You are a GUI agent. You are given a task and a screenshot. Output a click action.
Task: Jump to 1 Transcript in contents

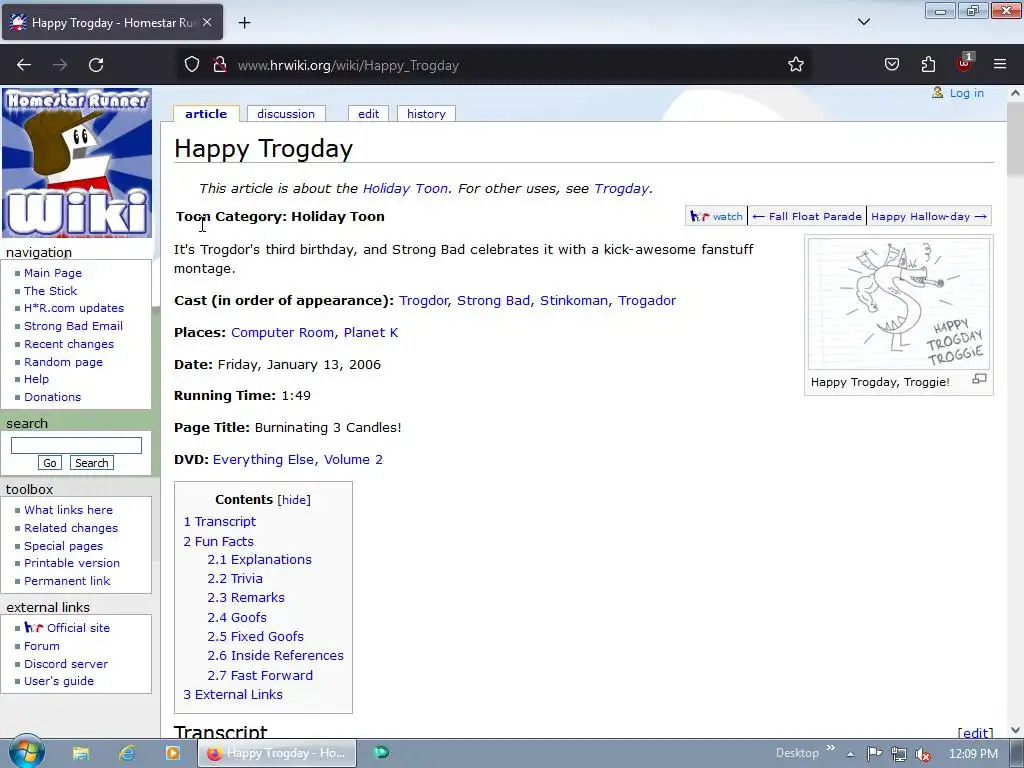(x=219, y=522)
